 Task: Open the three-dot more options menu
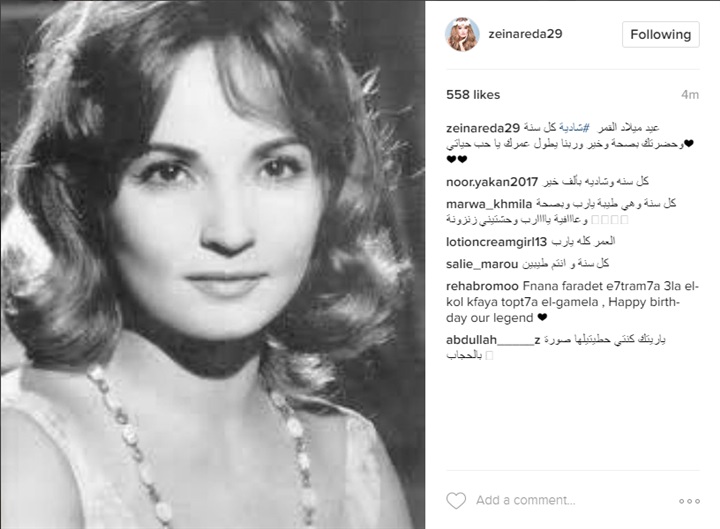689,501
